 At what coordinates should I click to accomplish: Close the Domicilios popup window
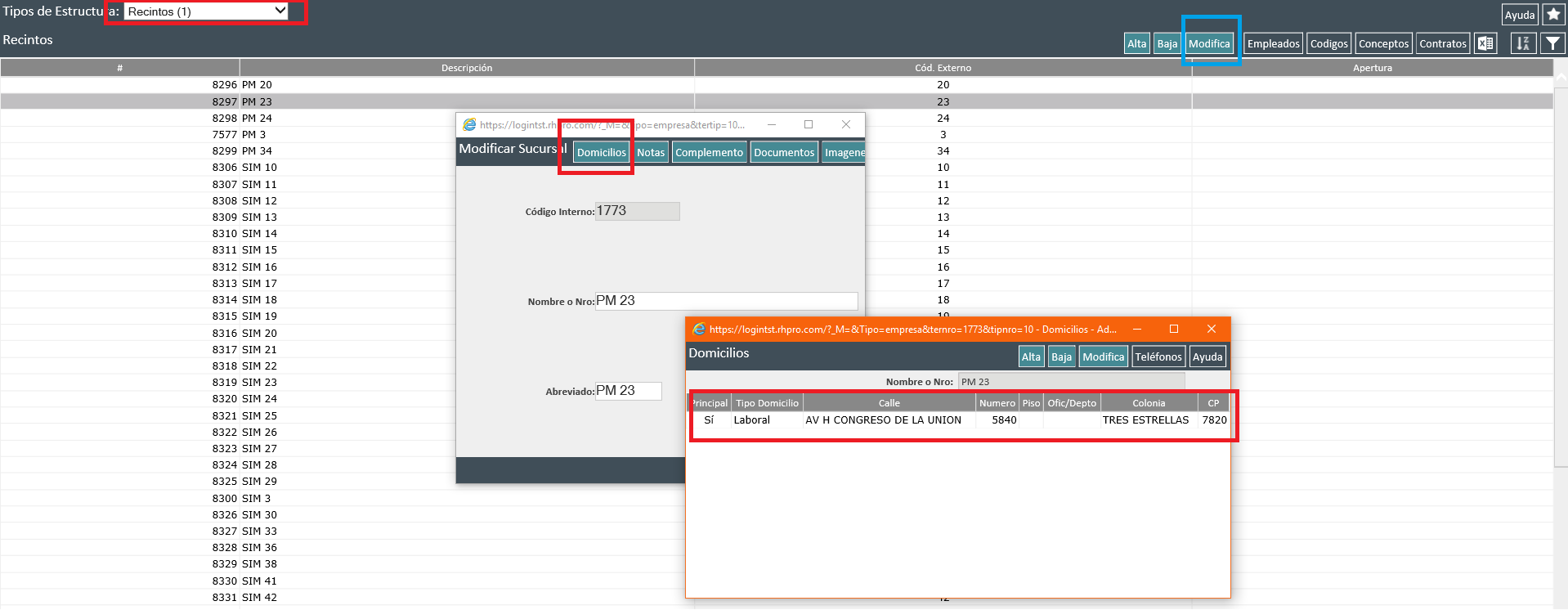click(1211, 329)
